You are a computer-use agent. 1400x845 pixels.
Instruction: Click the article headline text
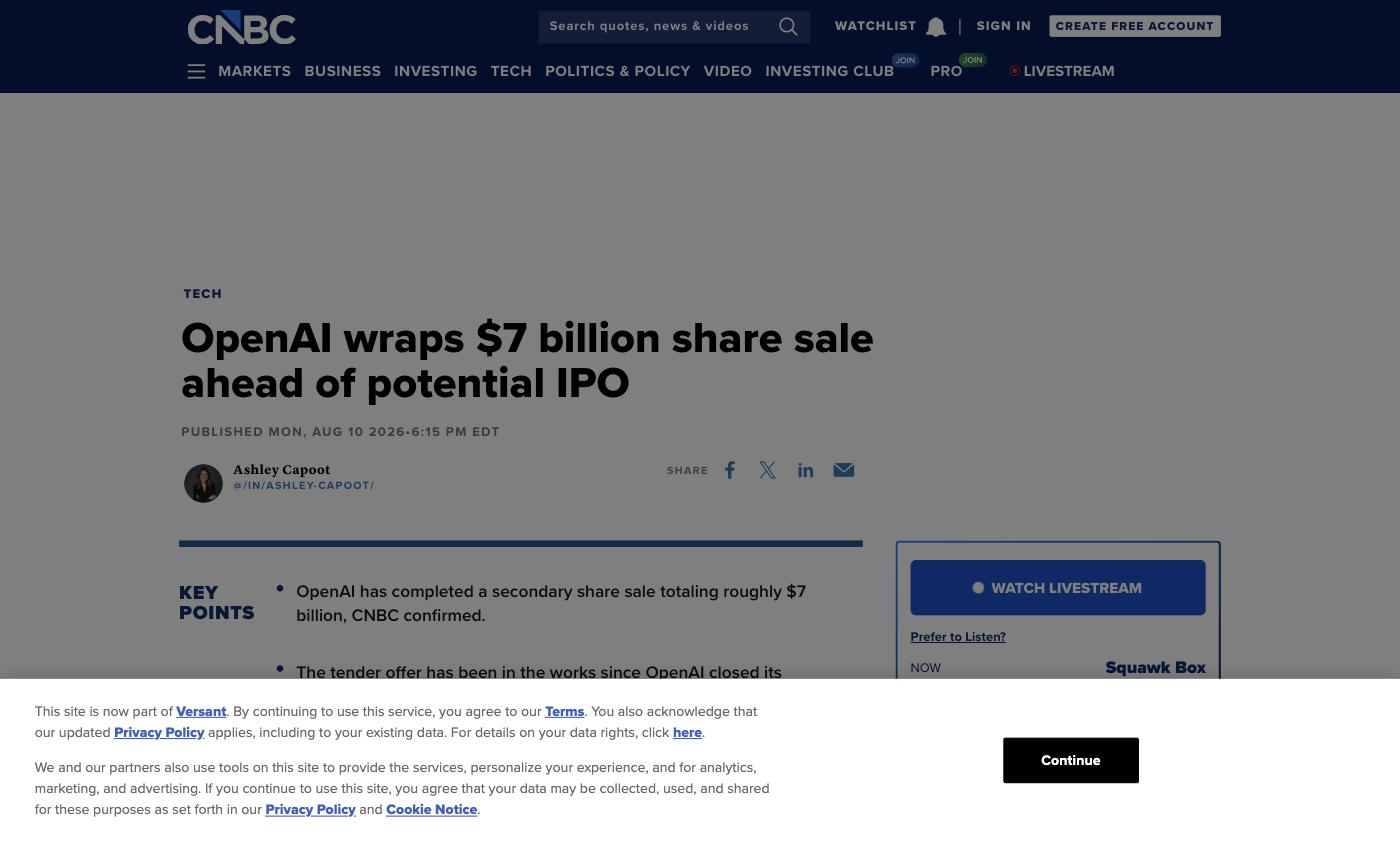coord(527,361)
